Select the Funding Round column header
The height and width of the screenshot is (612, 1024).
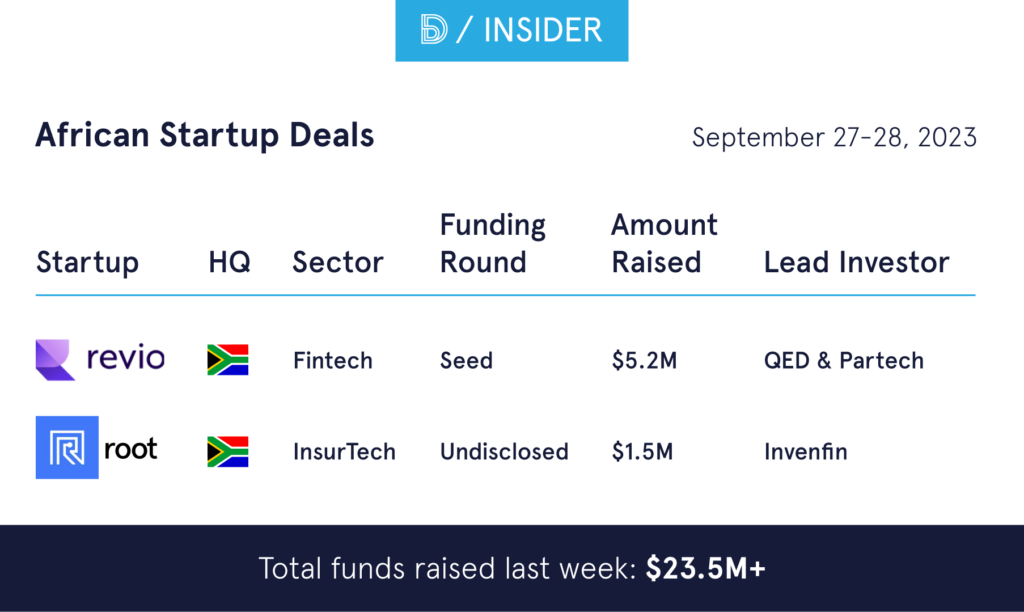493,244
